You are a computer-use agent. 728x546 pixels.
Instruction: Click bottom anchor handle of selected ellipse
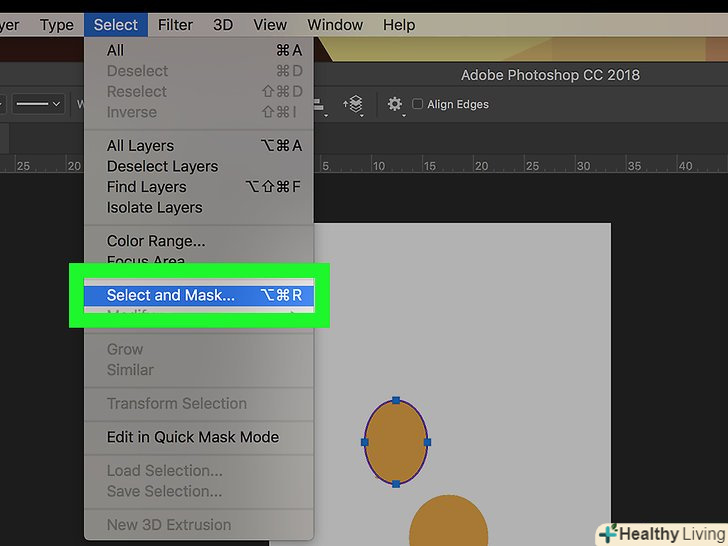point(396,484)
